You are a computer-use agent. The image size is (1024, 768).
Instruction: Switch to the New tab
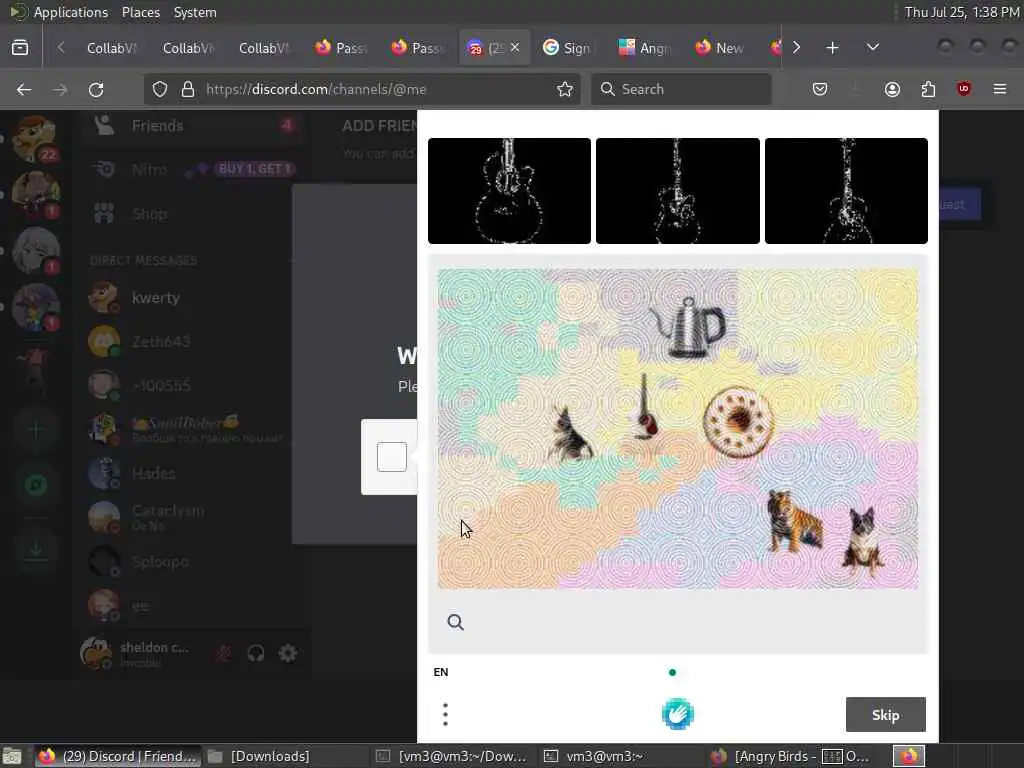click(721, 48)
